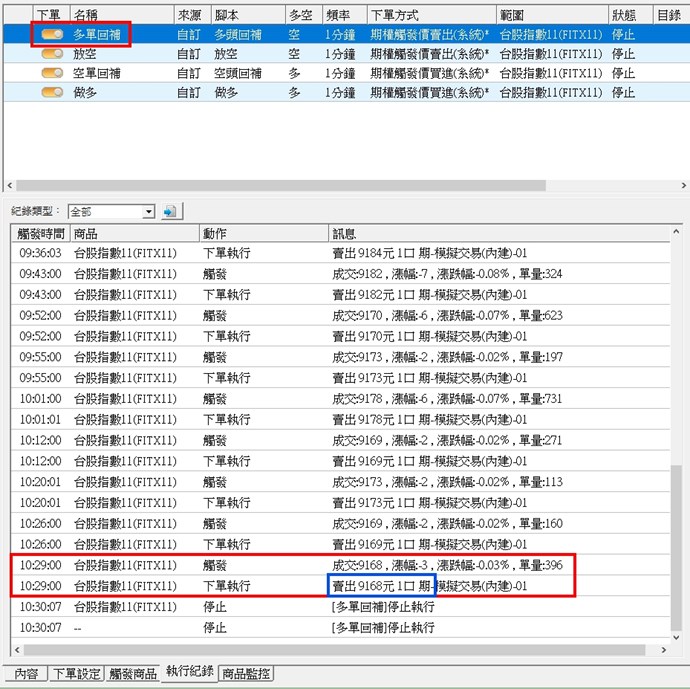Switch to the 內容 tab

[25, 674]
